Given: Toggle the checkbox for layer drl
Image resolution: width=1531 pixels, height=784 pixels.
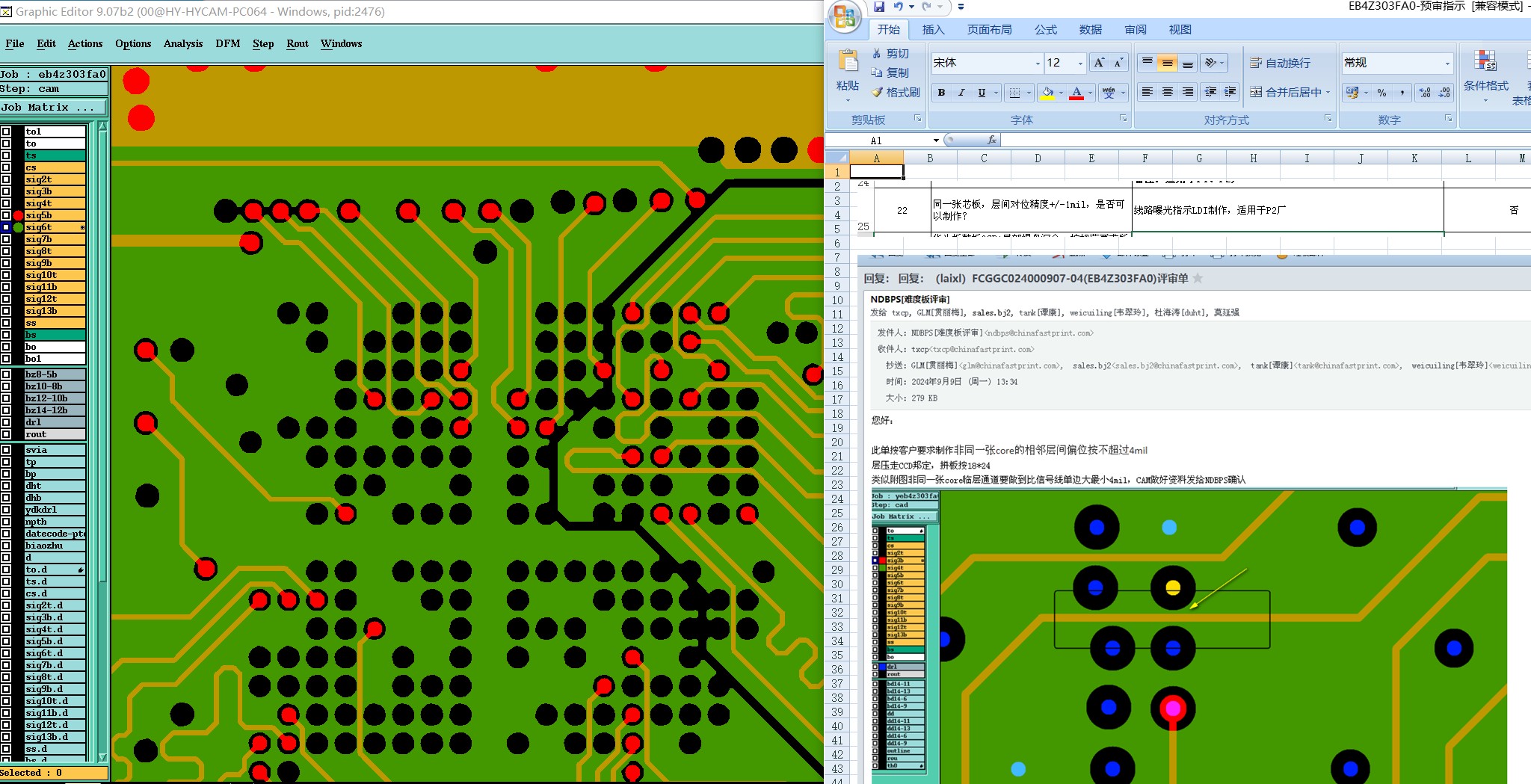Looking at the screenshot, I should [x=6, y=422].
